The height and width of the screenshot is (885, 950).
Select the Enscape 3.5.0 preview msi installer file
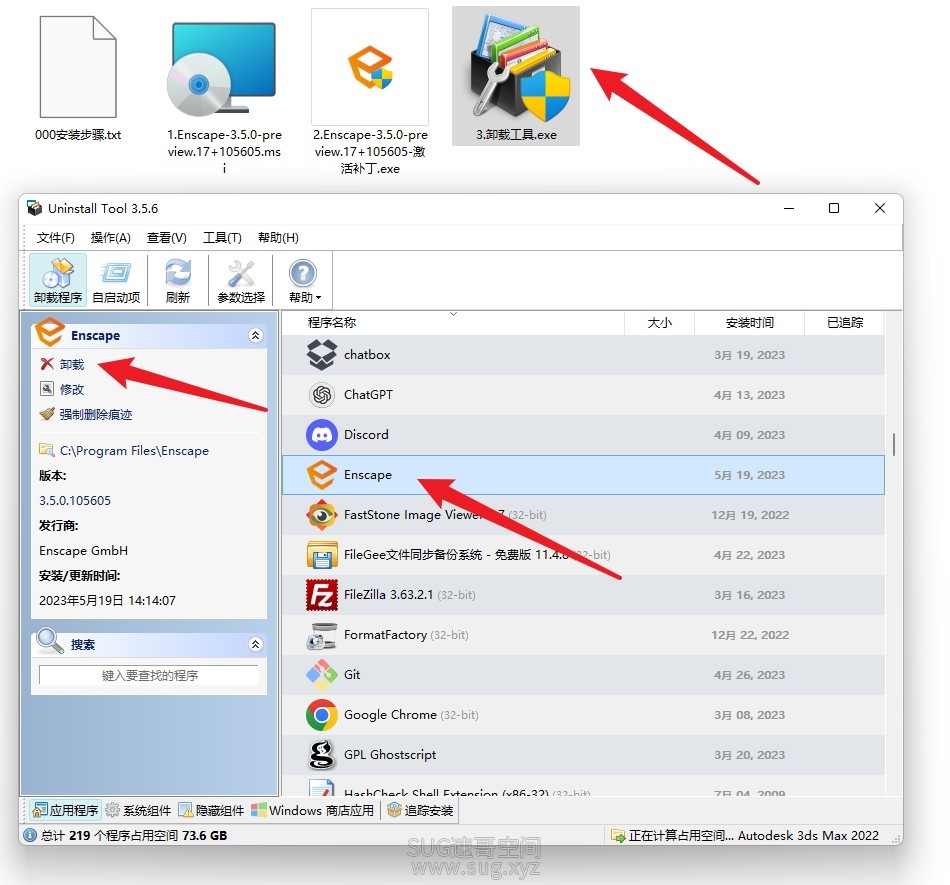(224, 70)
